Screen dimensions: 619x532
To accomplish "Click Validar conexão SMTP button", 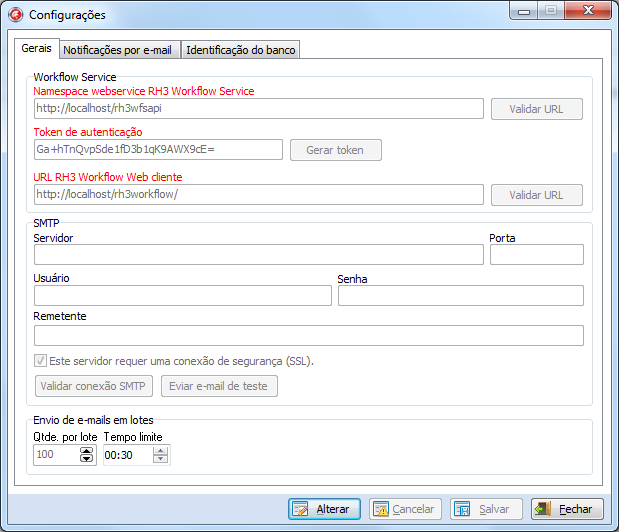I will (x=93, y=386).
